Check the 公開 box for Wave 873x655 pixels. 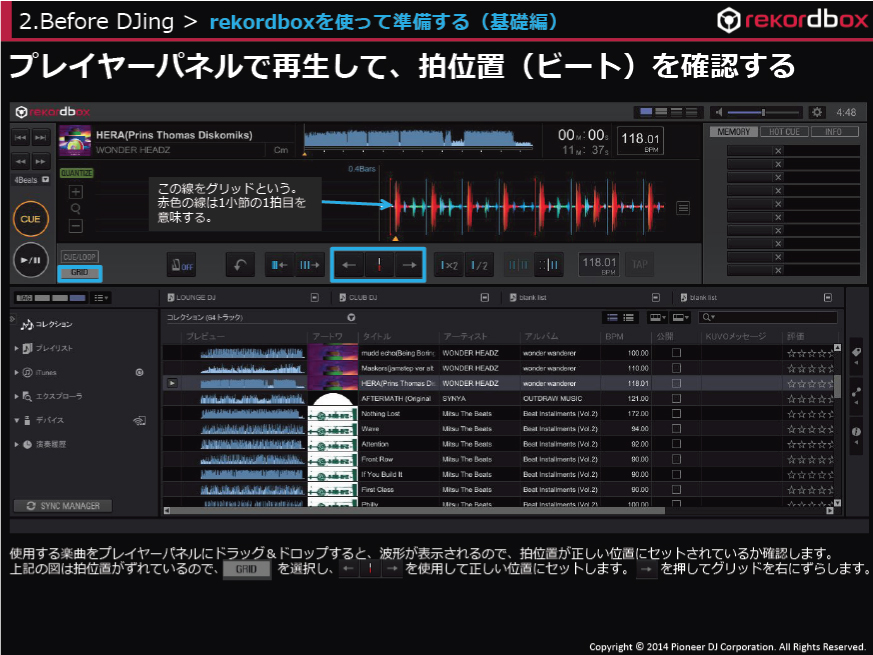676,428
